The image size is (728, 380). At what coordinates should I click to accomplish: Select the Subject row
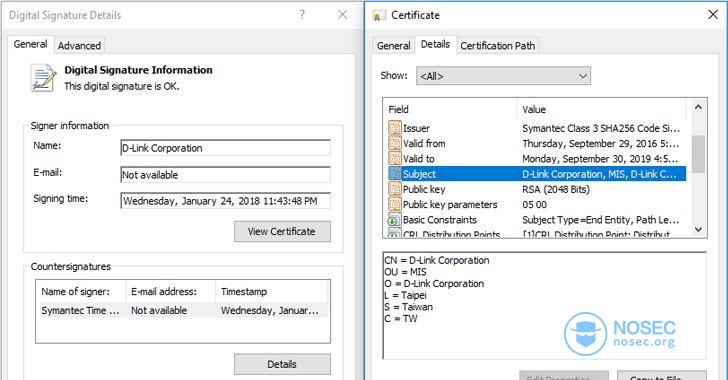(x=537, y=174)
